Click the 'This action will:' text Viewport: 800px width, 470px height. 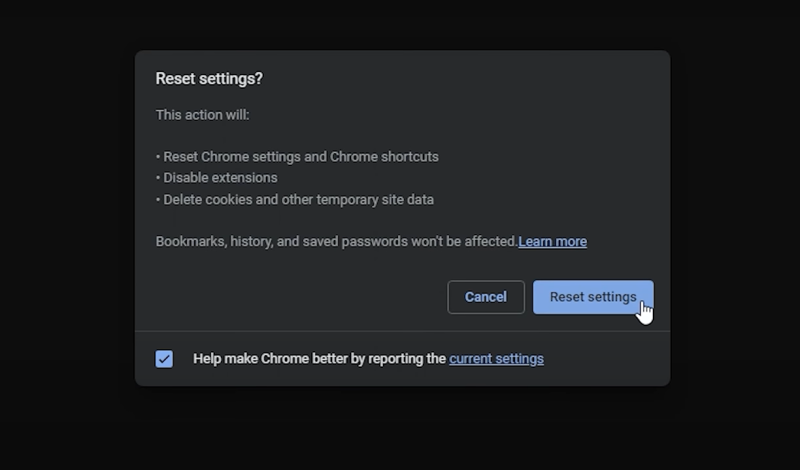pyautogui.click(x=203, y=115)
